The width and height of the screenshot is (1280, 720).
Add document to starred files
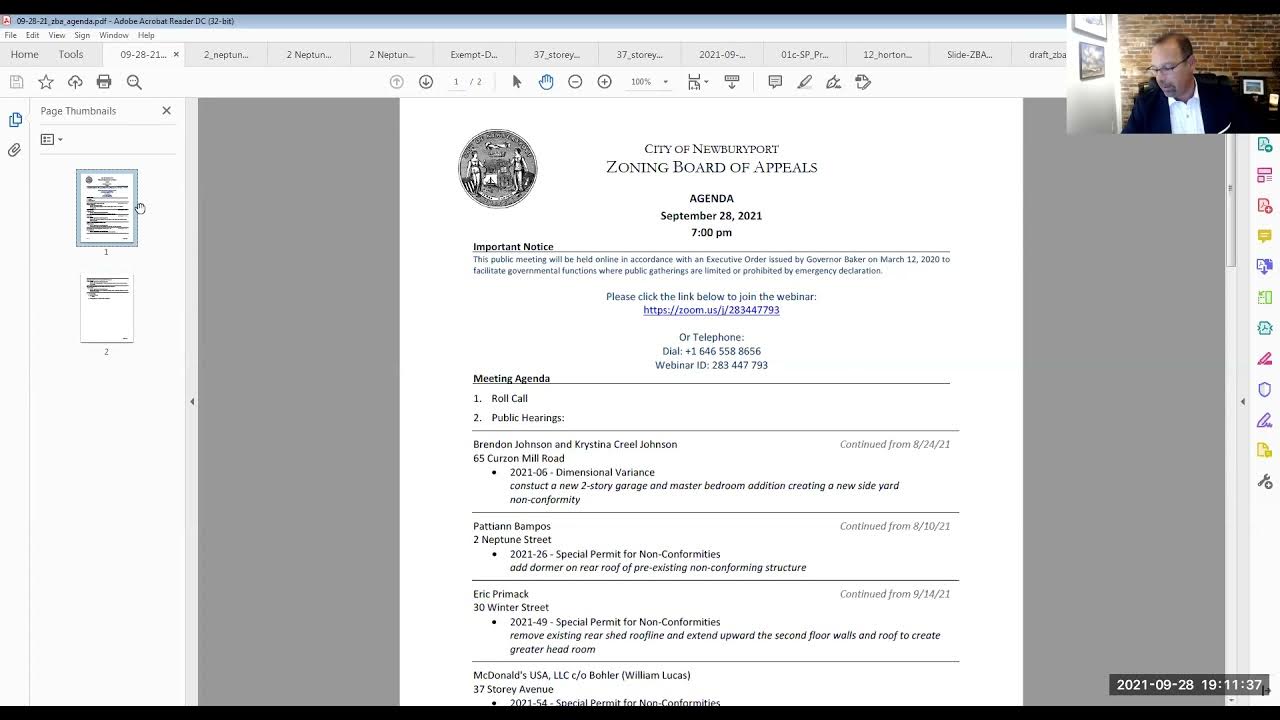[45, 82]
